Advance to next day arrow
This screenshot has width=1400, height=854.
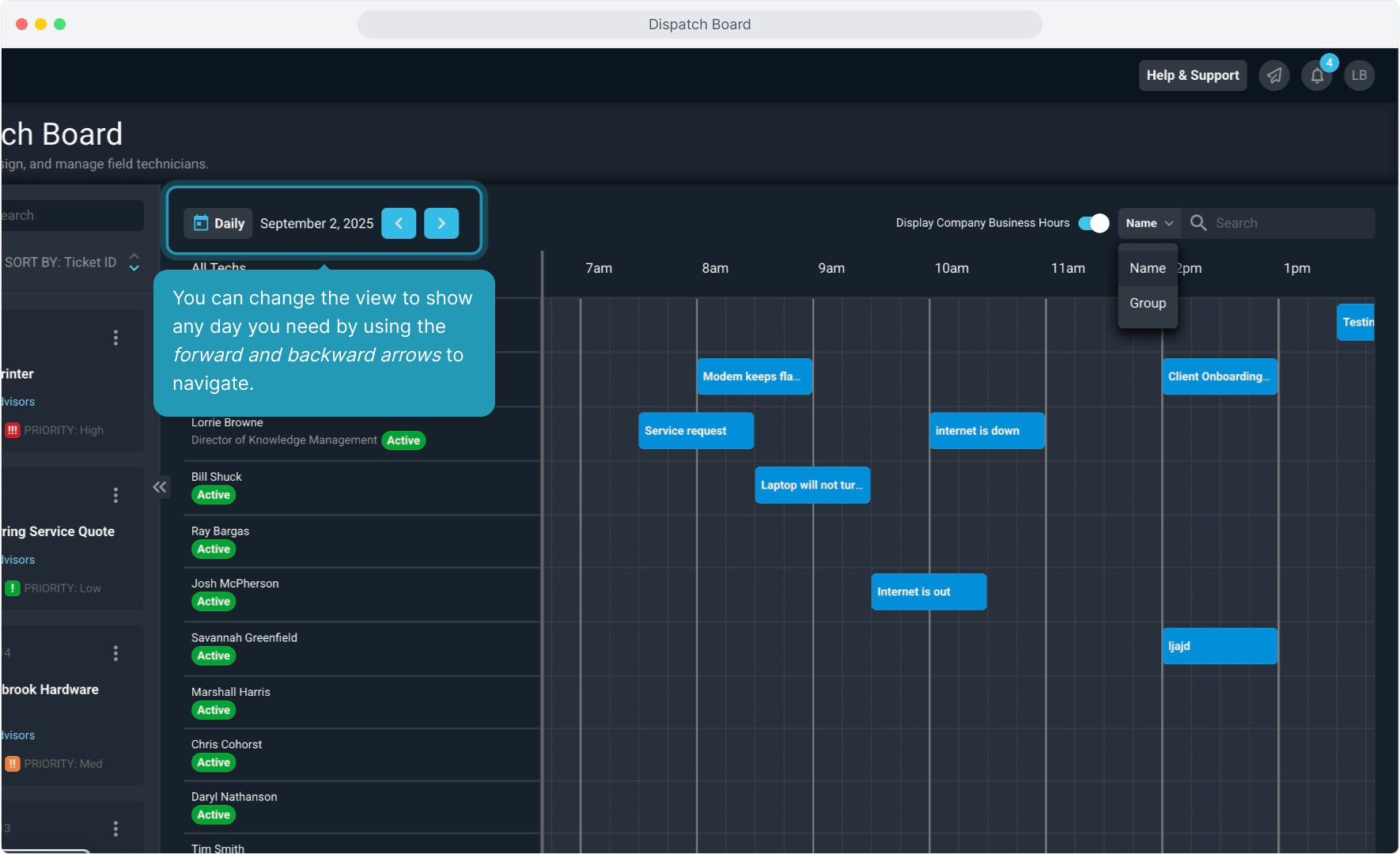pos(441,224)
